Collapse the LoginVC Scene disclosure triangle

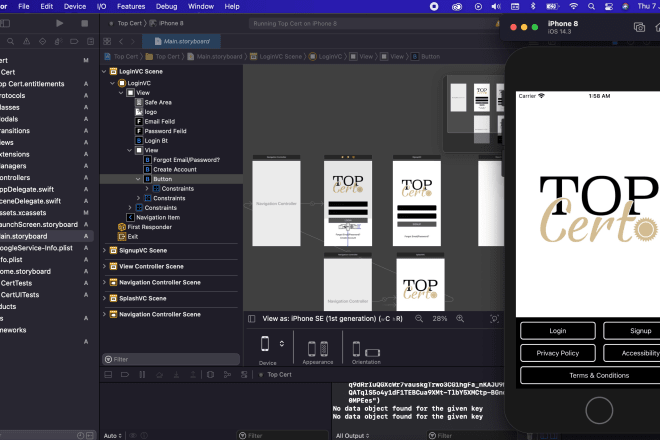point(104,71)
